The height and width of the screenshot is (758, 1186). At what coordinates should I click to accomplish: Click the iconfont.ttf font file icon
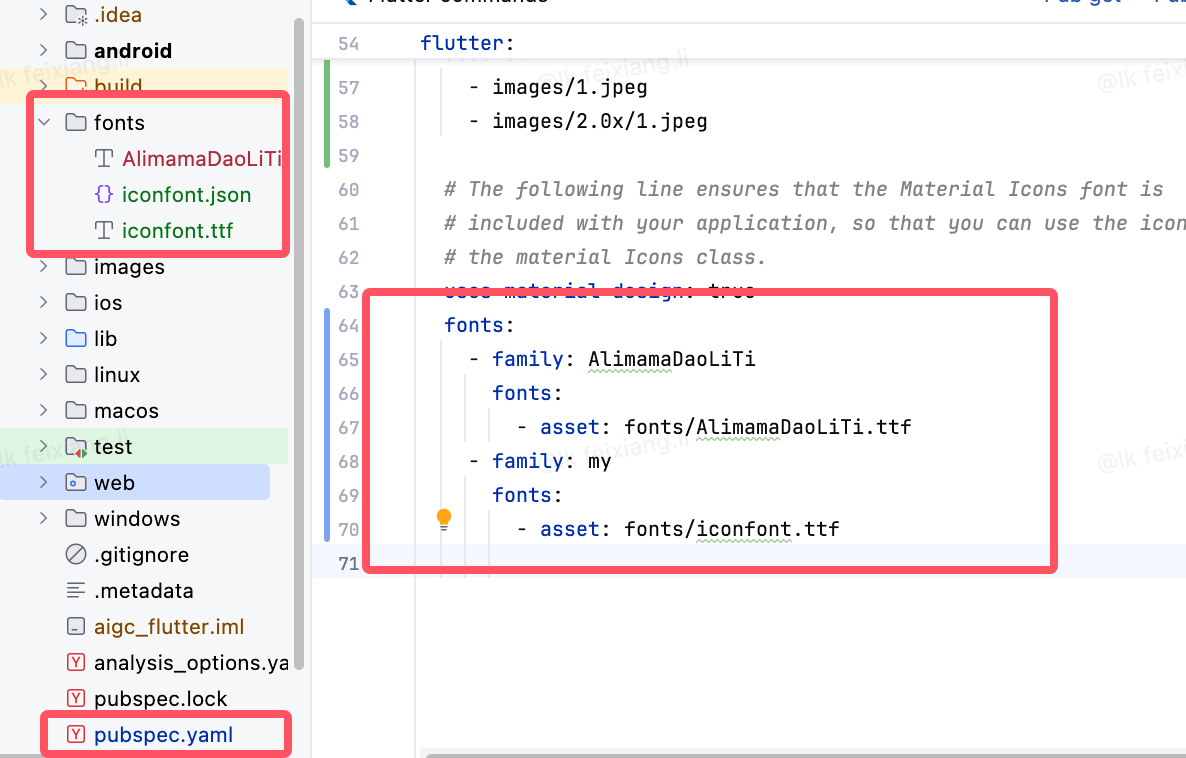104,230
